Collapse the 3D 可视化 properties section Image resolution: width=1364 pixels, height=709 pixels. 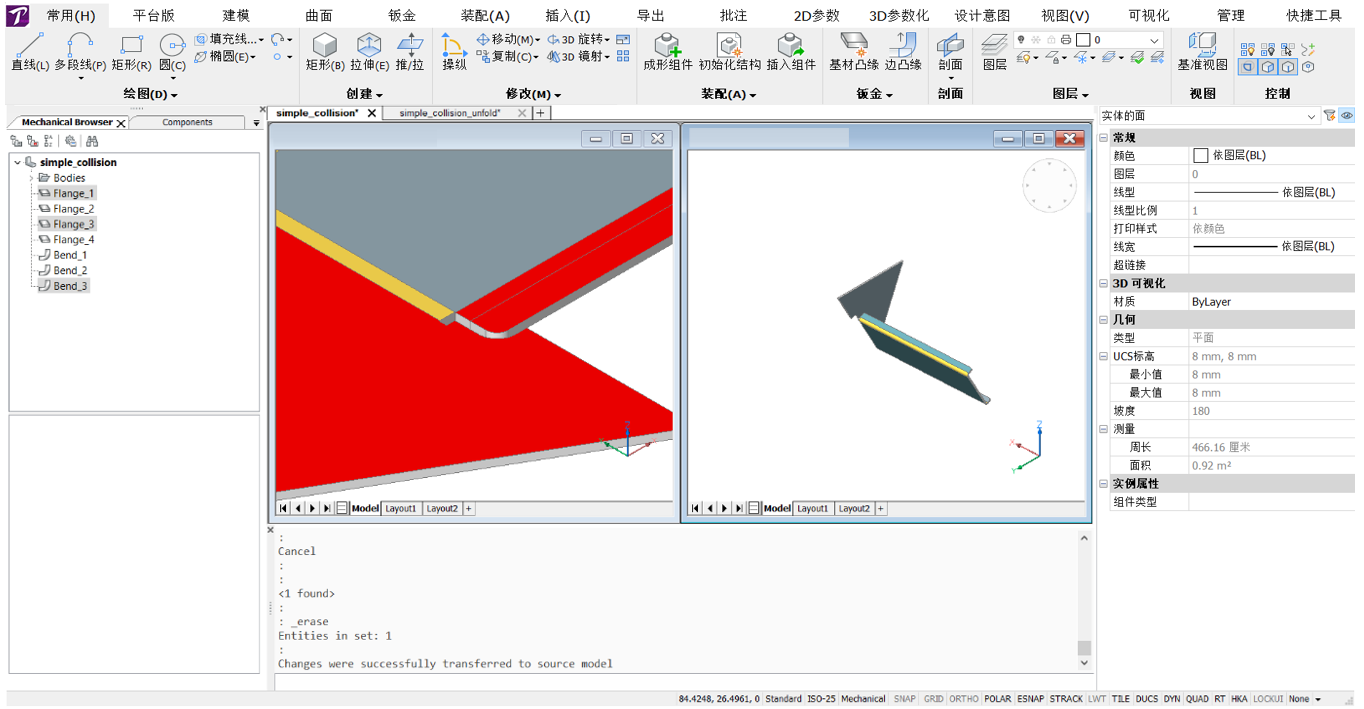click(1104, 283)
